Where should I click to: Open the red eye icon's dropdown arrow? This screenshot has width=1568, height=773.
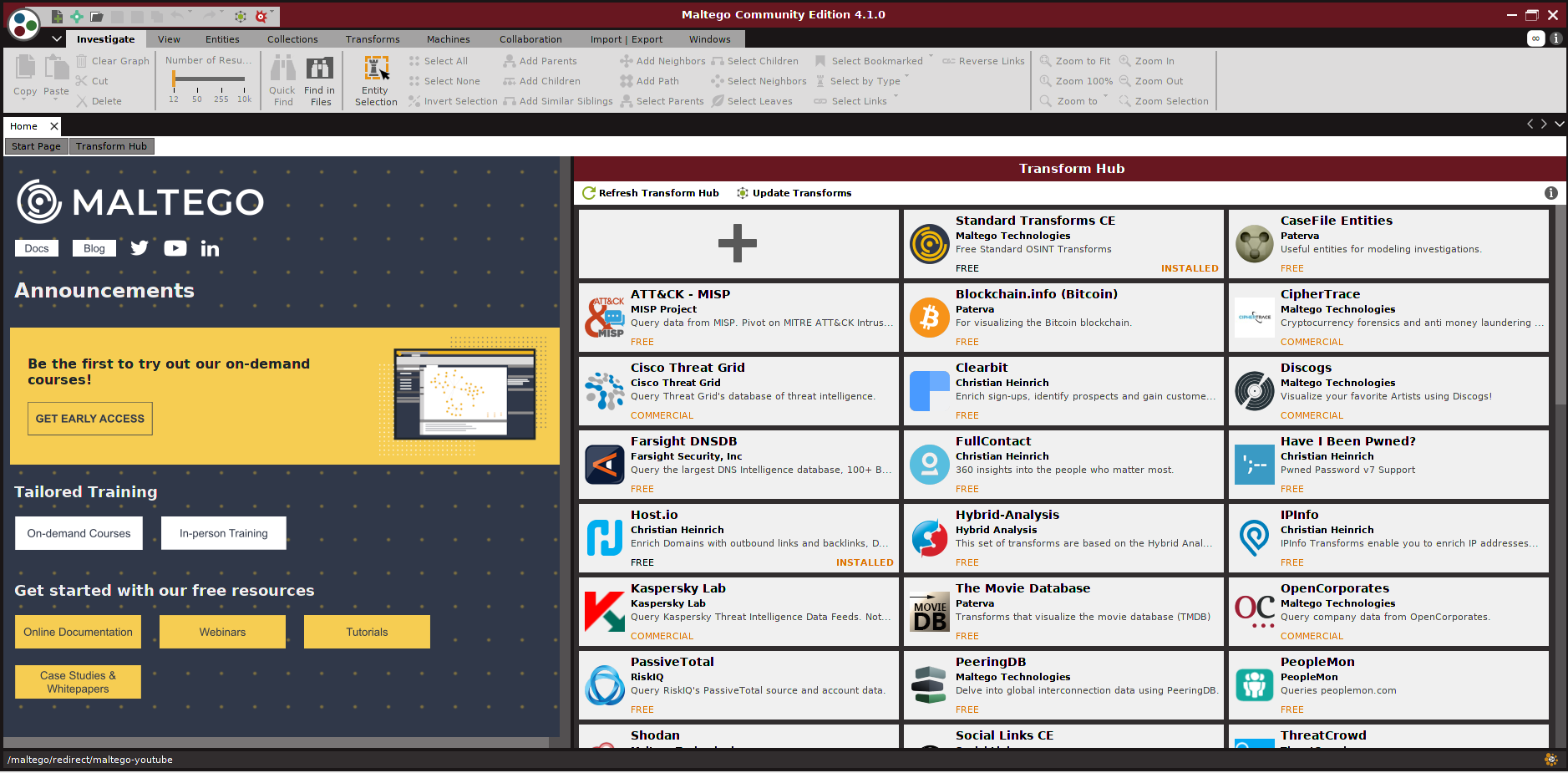coord(273,13)
